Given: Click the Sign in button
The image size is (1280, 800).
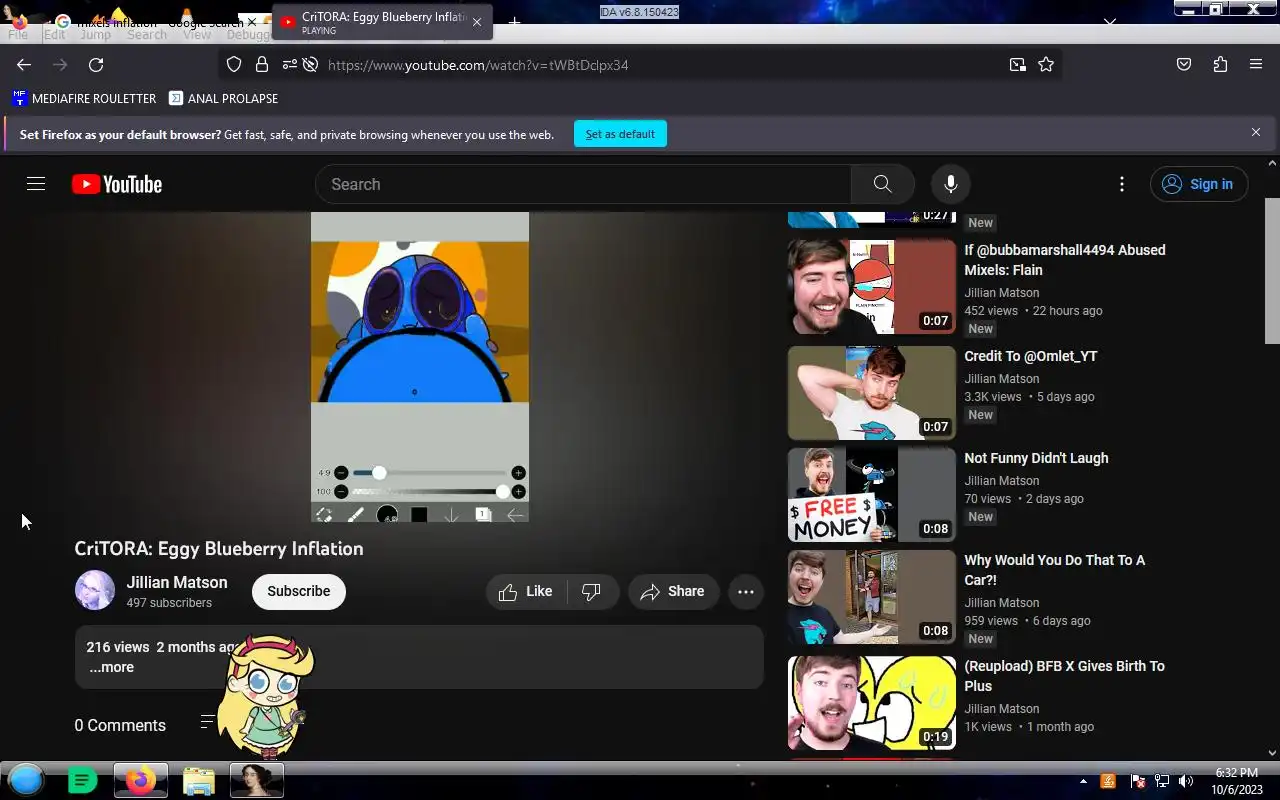Looking at the screenshot, I should tap(1199, 184).
